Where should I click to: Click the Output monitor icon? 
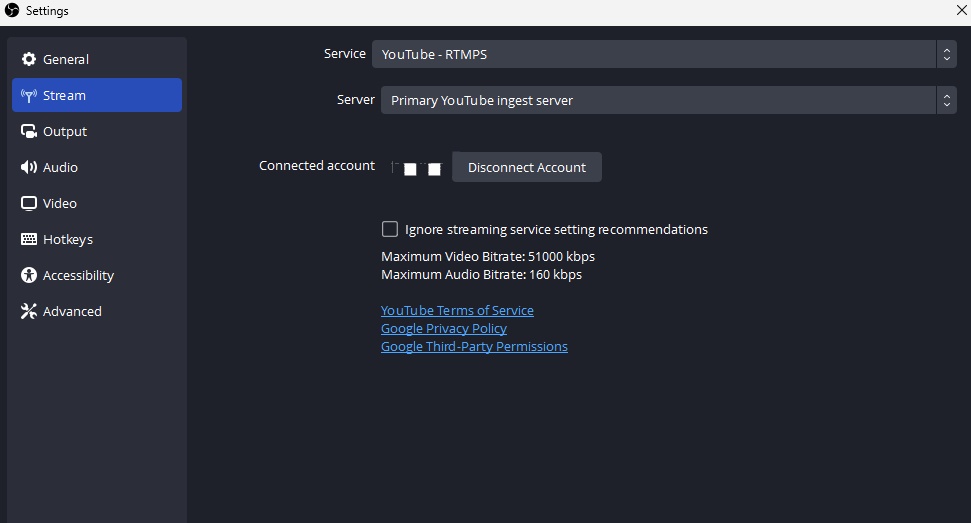pyautogui.click(x=28, y=132)
